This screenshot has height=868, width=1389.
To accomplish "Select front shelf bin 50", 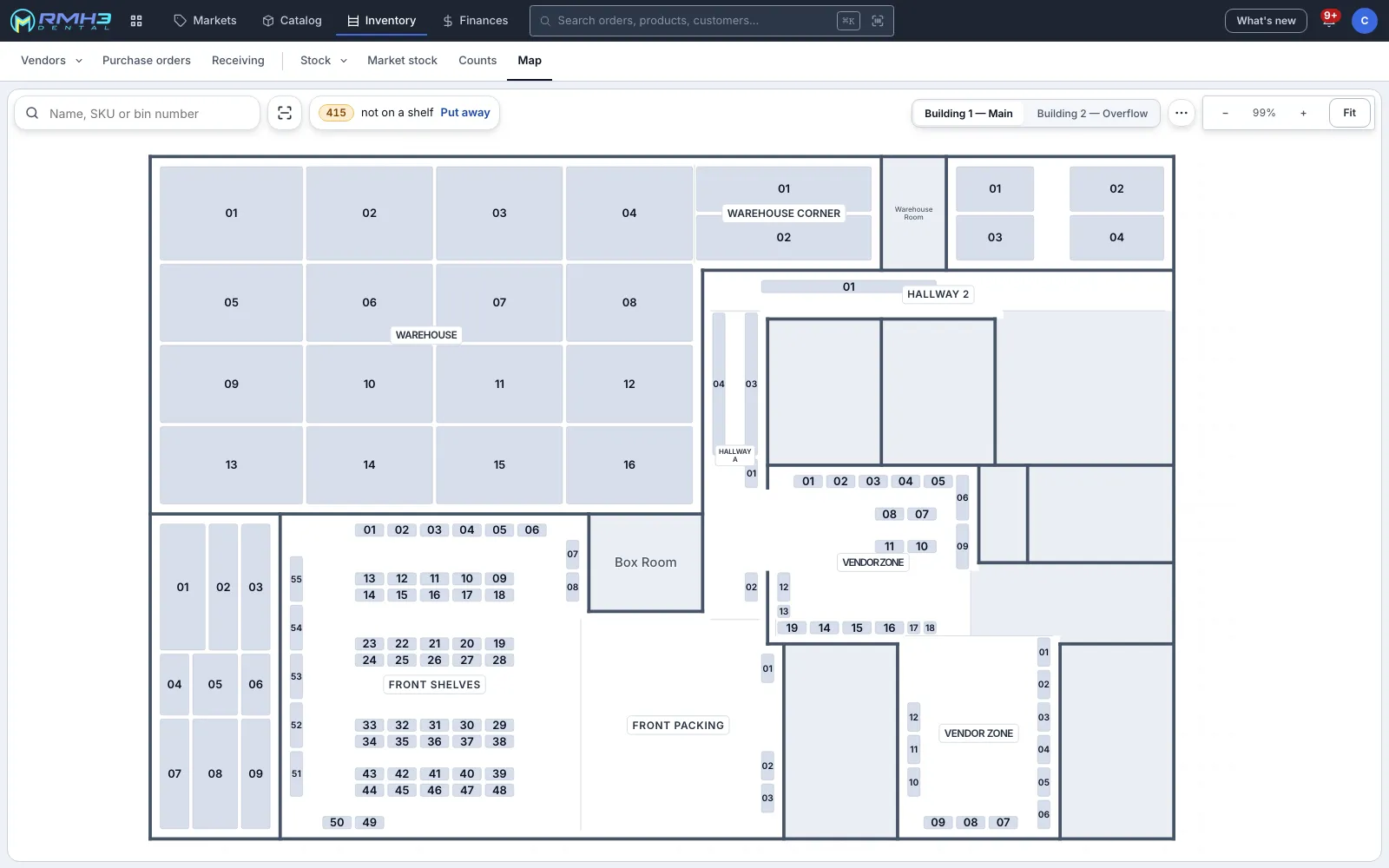I will point(337,823).
